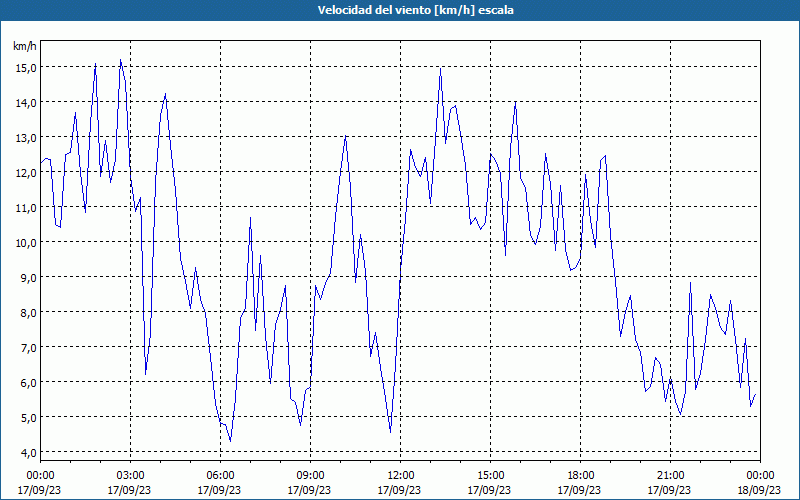Click the 18/09/23 date label
Image resolution: width=800 pixels, height=500 pixels.
[x=759, y=490]
